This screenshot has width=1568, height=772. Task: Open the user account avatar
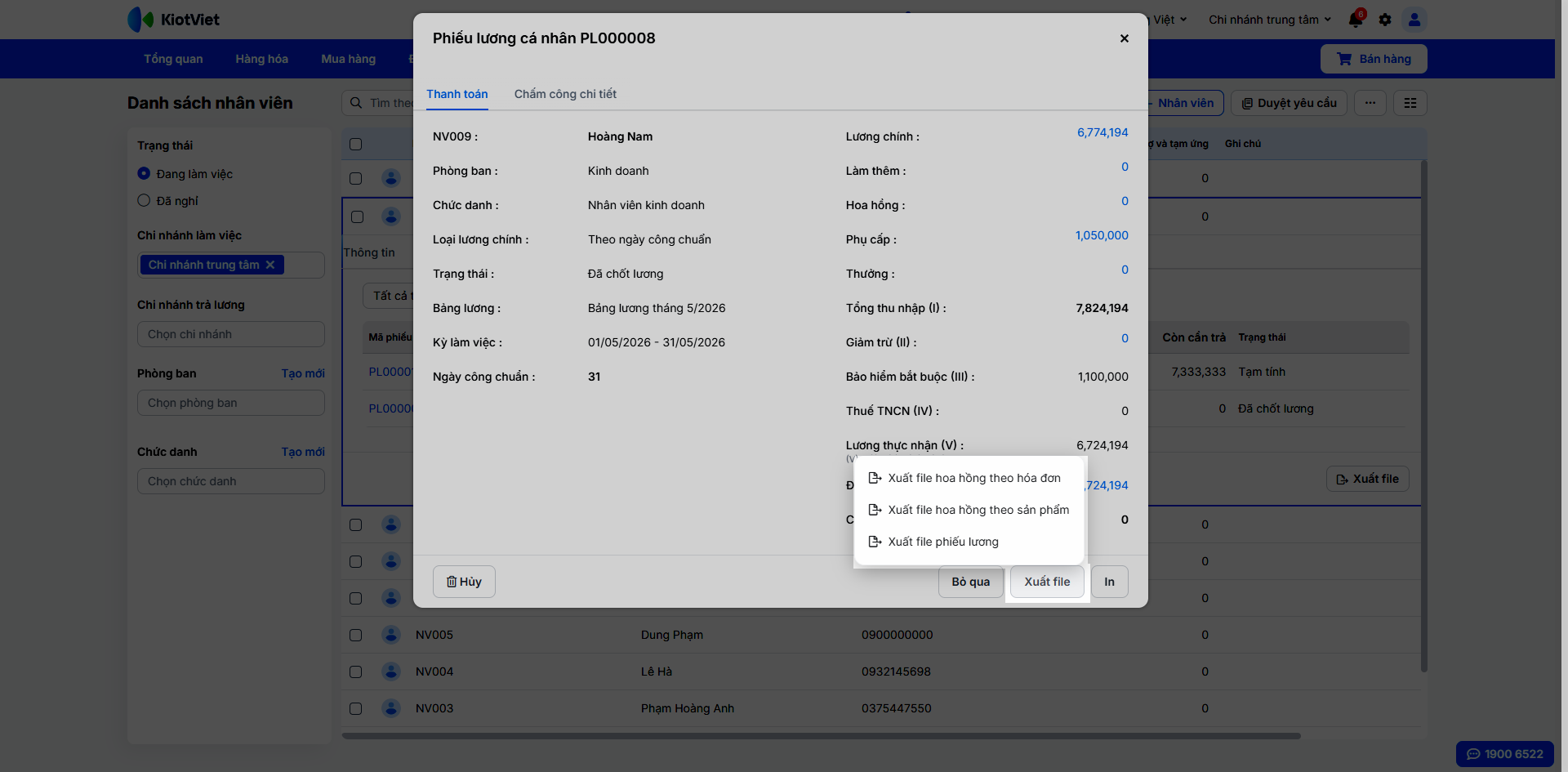coord(1414,20)
